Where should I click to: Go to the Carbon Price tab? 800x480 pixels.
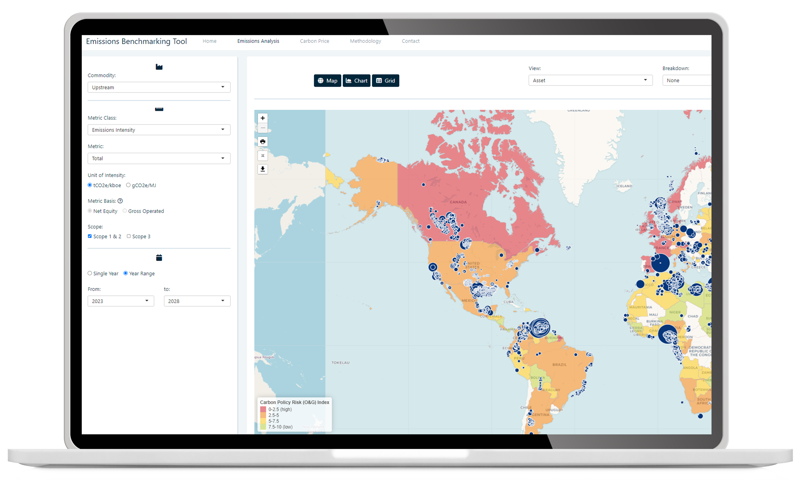pyautogui.click(x=315, y=41)
